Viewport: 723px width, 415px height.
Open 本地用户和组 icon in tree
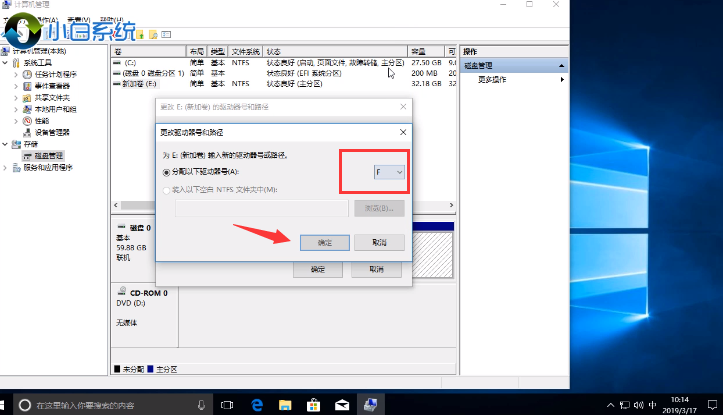coord(27,109)
